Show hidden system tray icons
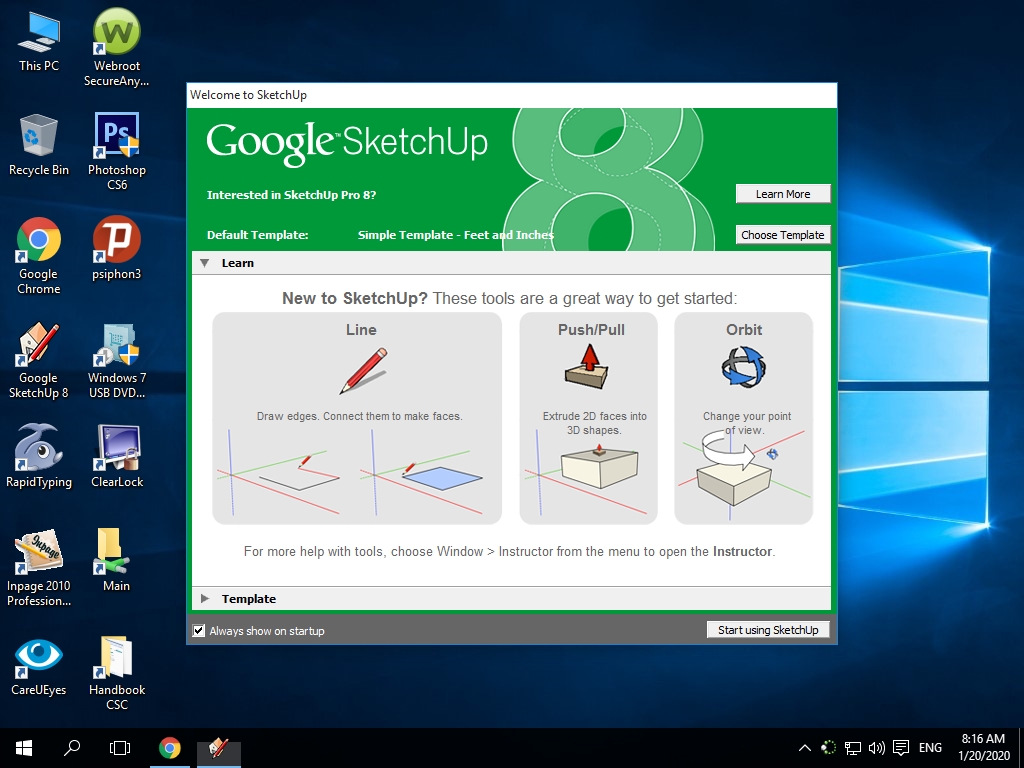1024x768 pixels. tap(805, 748)
